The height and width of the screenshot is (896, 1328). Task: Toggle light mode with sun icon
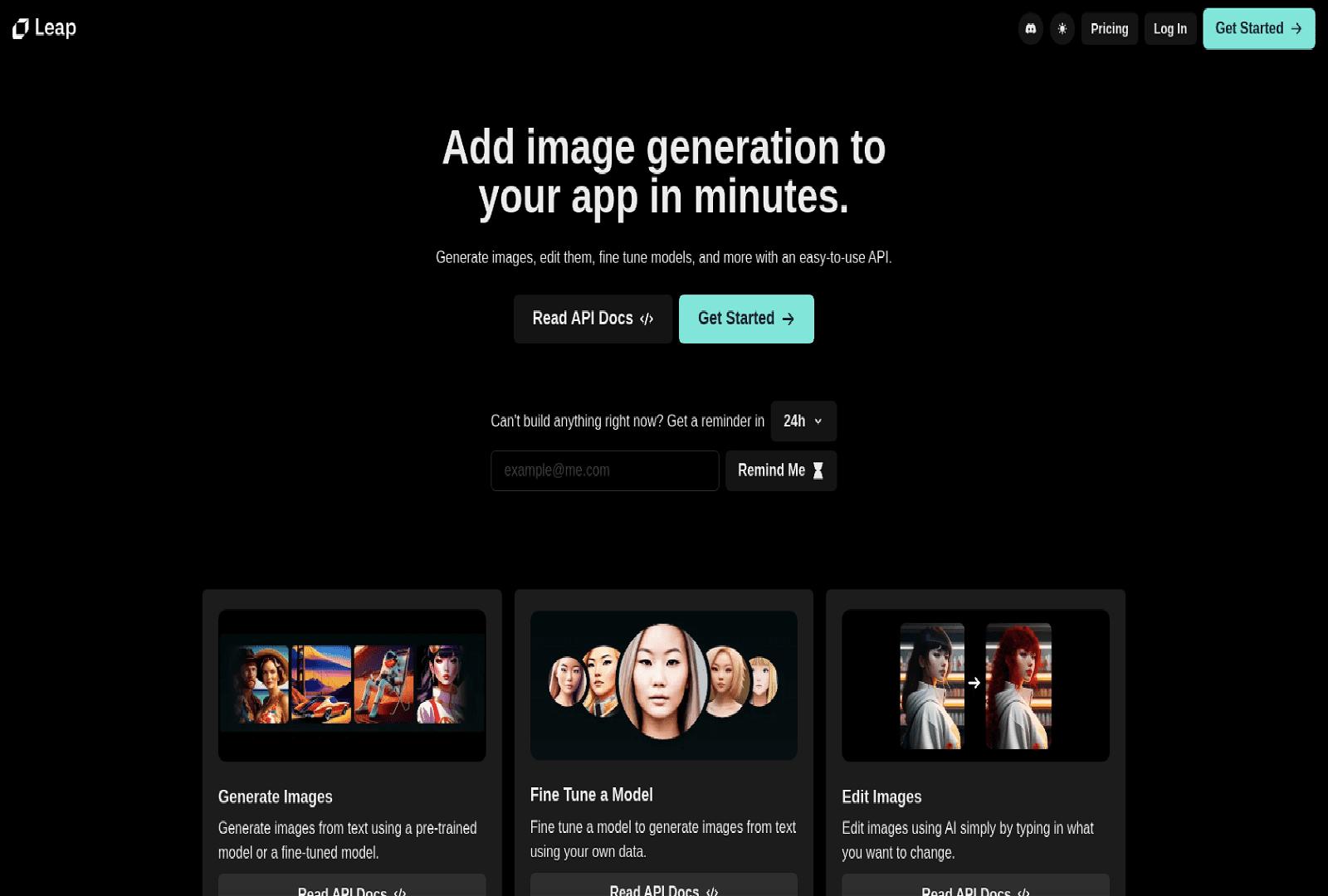1062,29
